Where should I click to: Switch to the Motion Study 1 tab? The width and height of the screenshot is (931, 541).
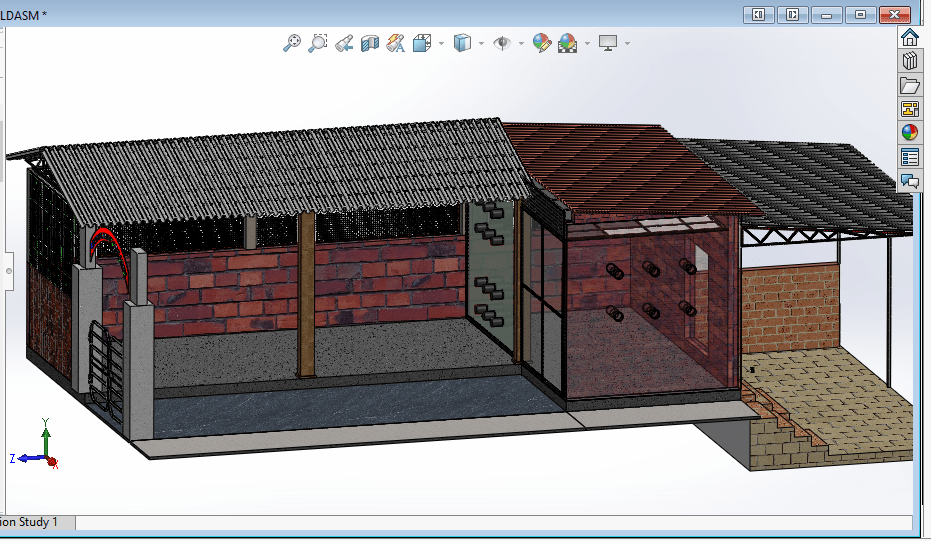tap(30, 522)
